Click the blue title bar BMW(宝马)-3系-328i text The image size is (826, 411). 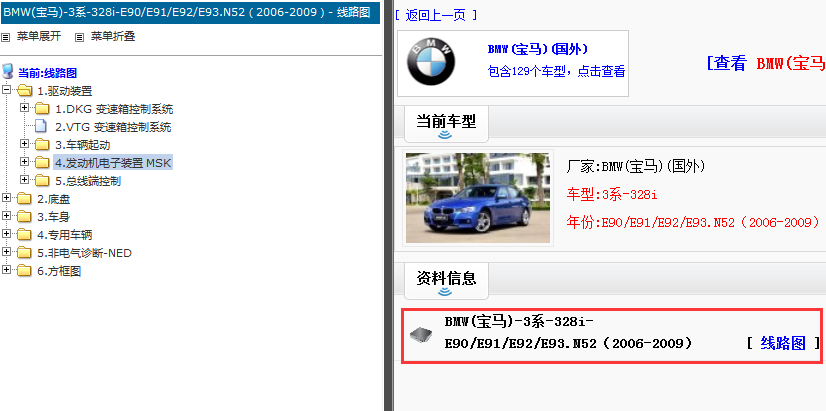point(187,12)
